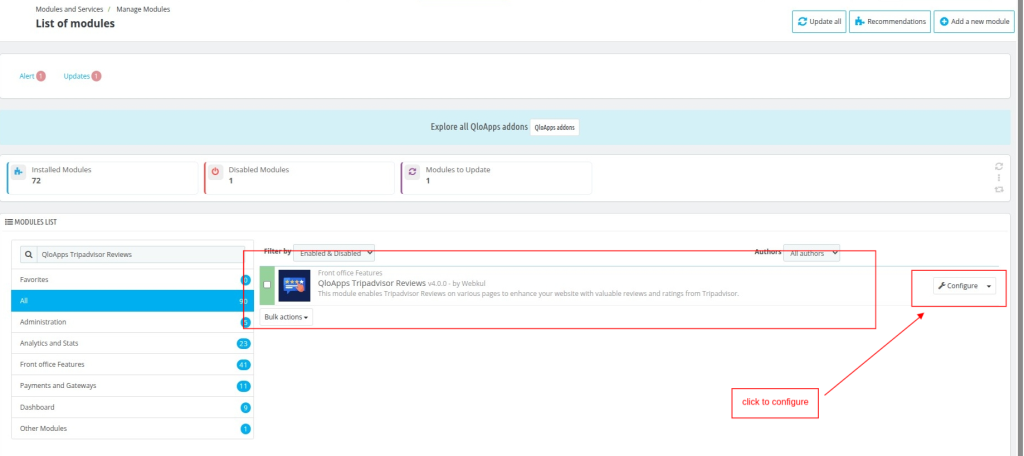
Task: Open the Enabled & Disabled filter dropdown
Action: [334, 253]
